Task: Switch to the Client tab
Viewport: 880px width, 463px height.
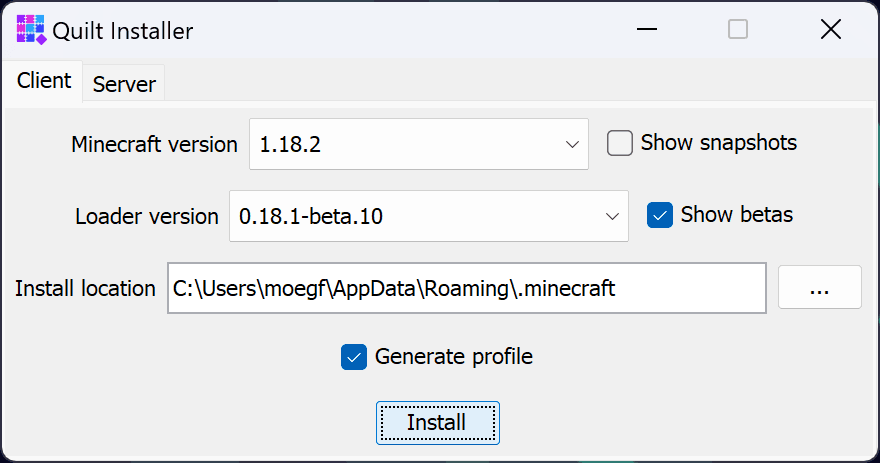Action: [x=44, y=82]
